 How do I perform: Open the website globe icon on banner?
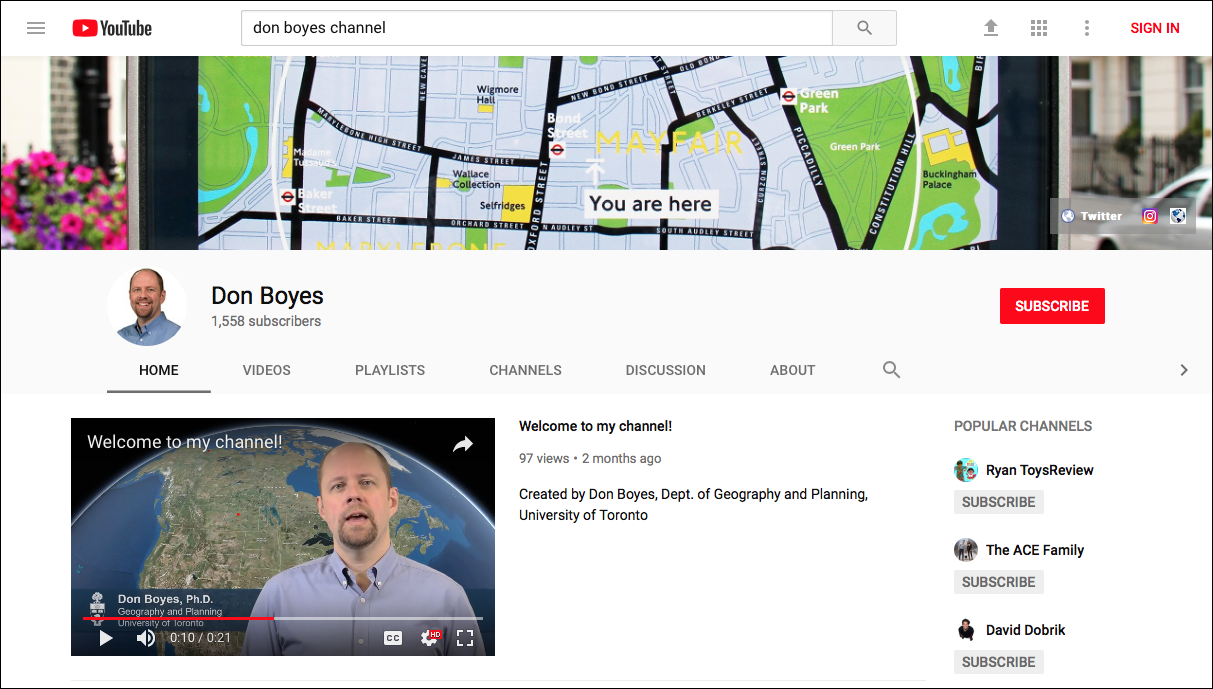(1178, 216)
